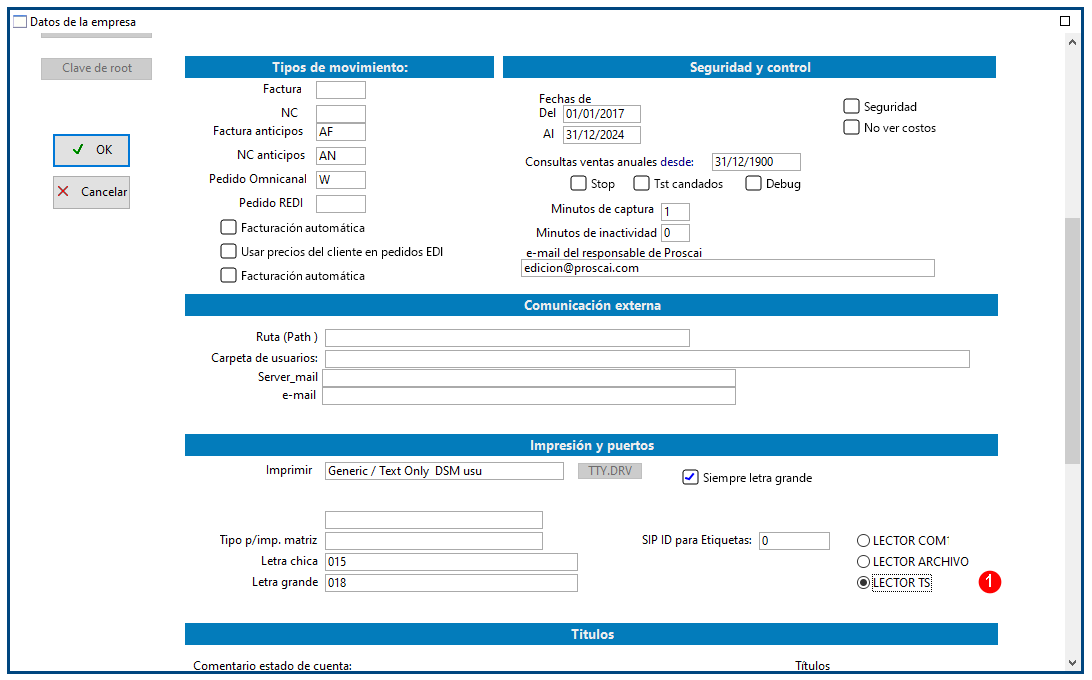
Task: Click the responsible e-mail field edicion@proscai.com
Action: [728, 268]
